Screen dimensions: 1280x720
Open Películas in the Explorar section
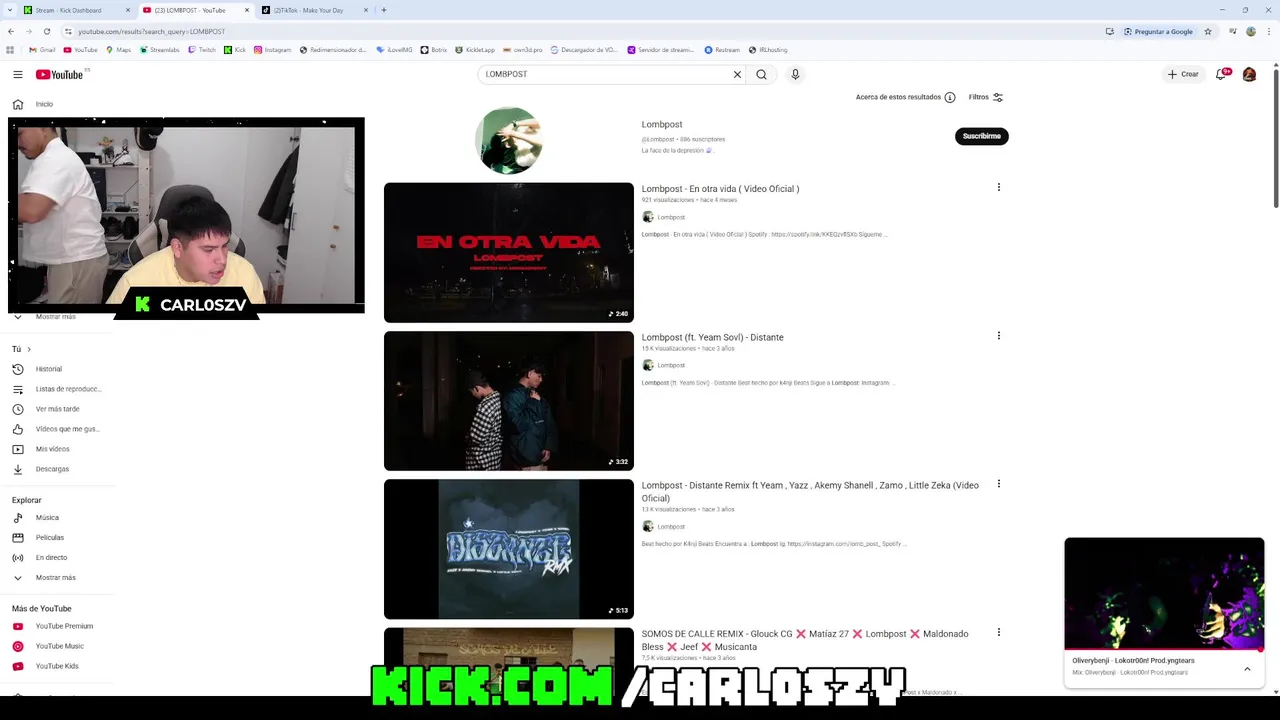point(57,538)
